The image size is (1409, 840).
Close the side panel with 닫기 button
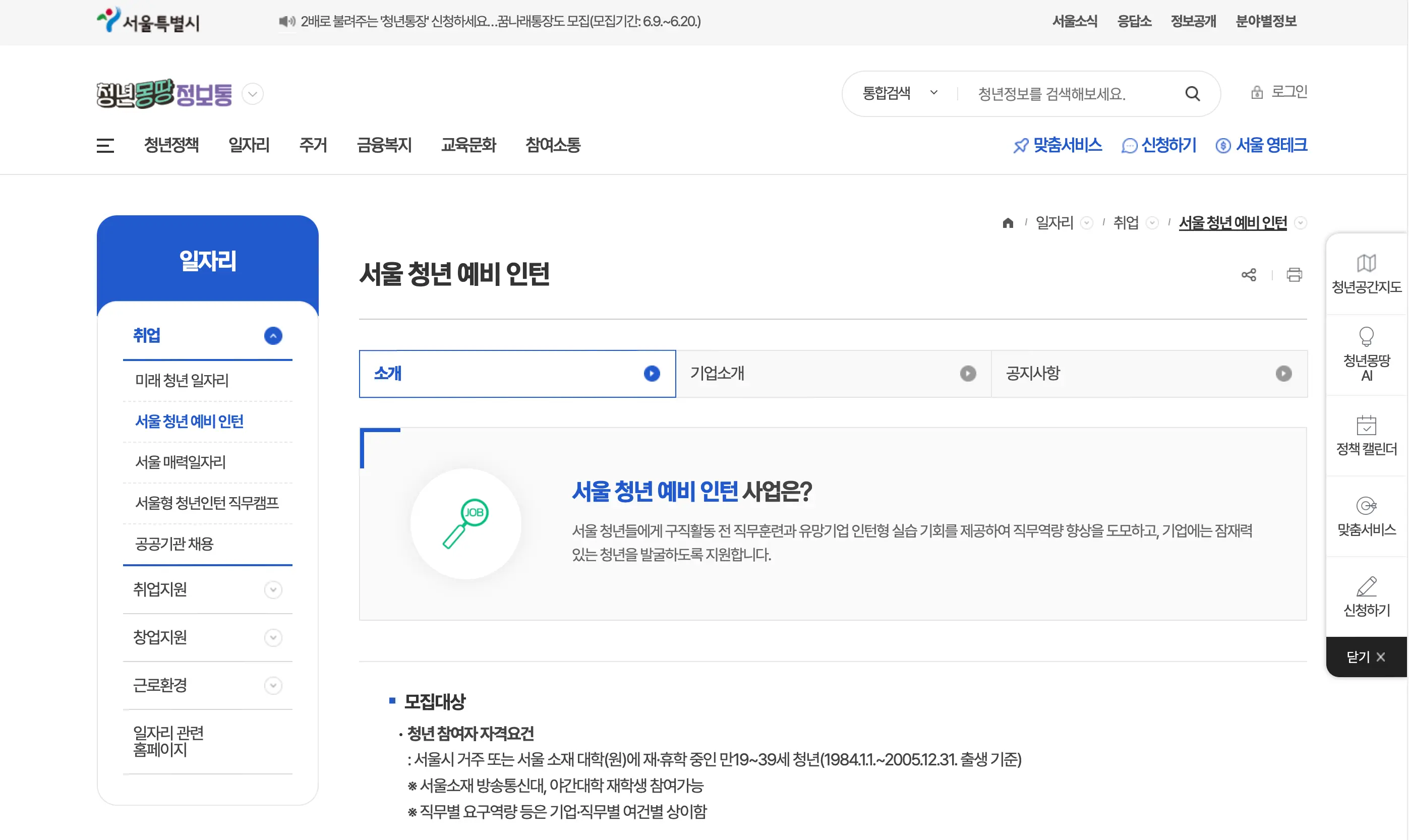(1366, 656)
